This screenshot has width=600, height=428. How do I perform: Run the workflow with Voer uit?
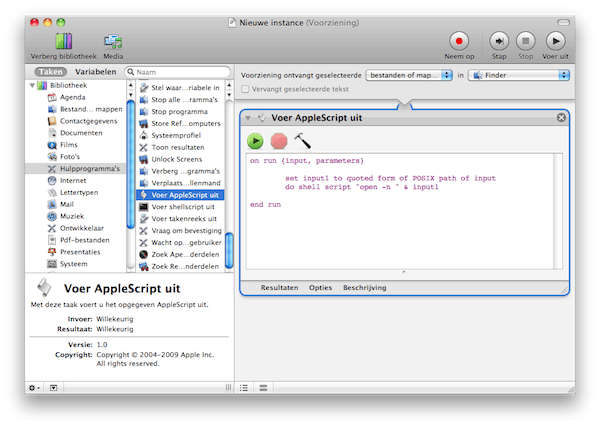pyautogui.click(x=555, y=41)
